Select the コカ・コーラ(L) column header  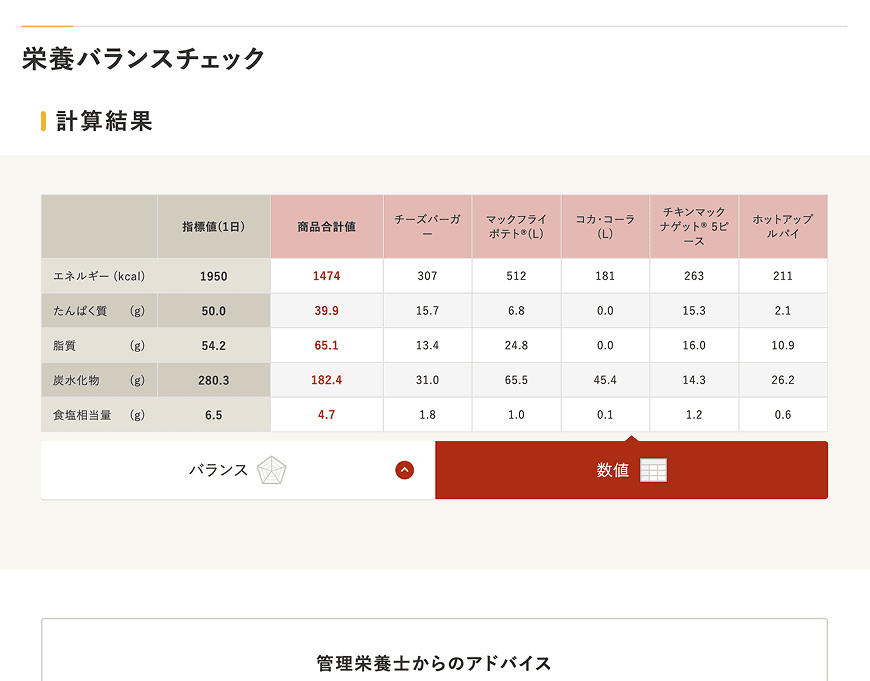[605, 226]
